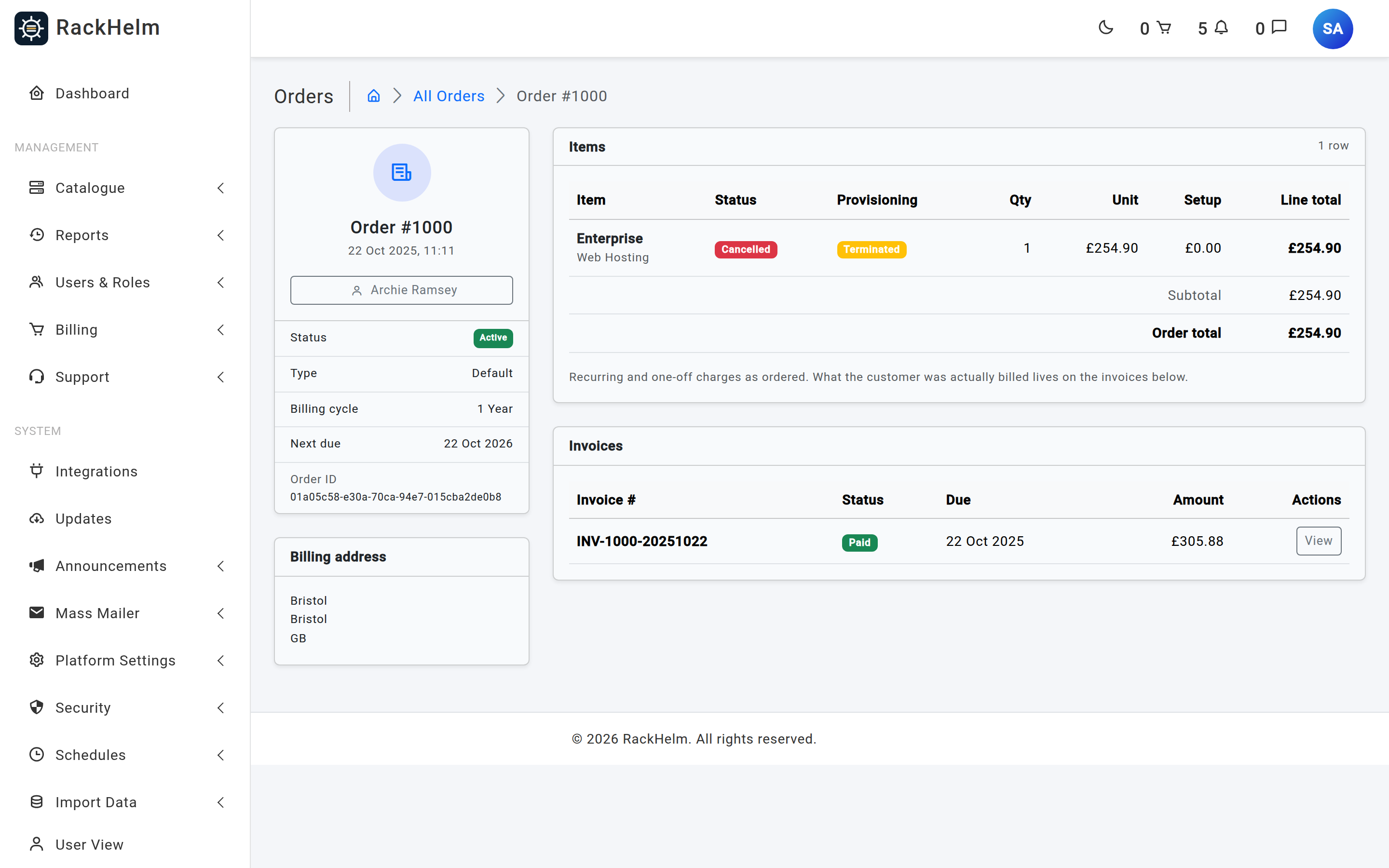The image size is (1389, 868).
Task: Click the Import Data database icon
Action: point(37,802)
